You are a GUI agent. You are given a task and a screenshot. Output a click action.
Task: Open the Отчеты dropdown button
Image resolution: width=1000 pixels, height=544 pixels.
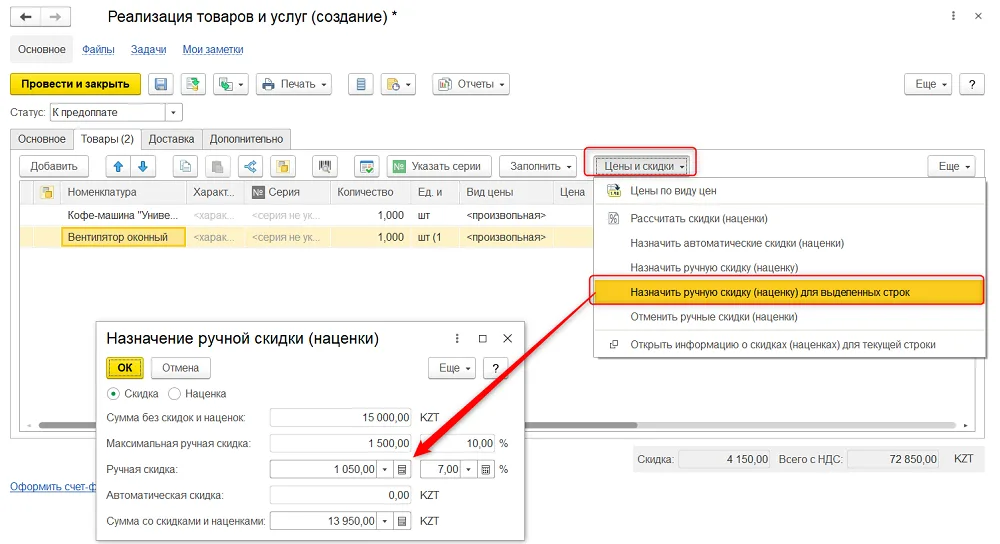471,84
